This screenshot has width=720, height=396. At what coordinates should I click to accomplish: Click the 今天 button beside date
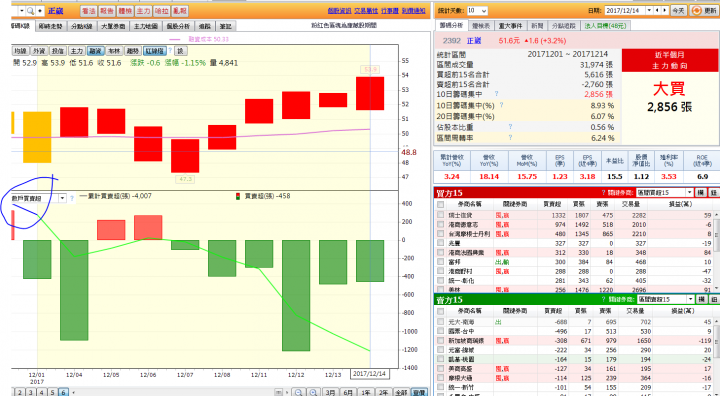click(678, 11)
